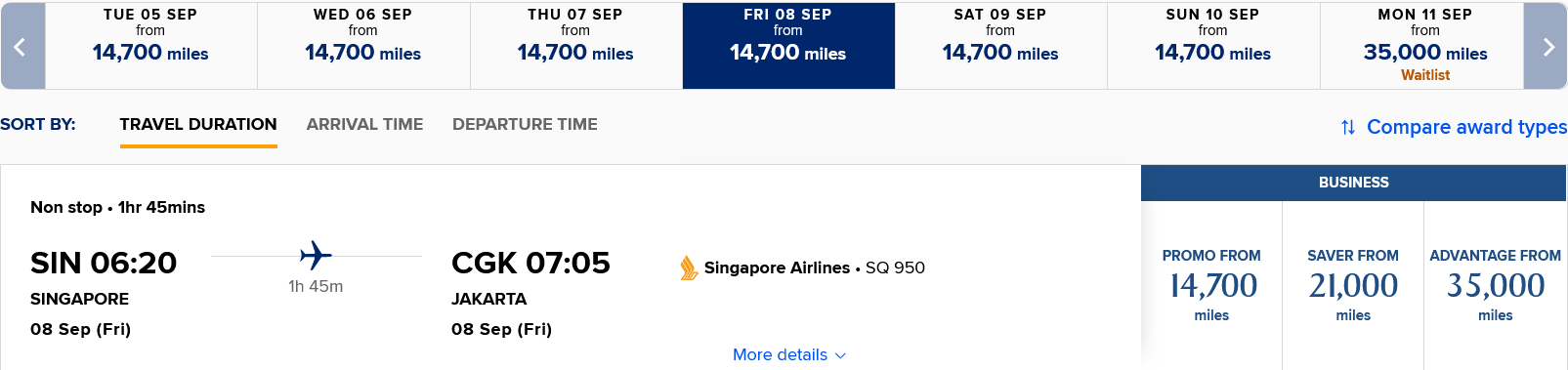This screenshot has height=370, width=1568.
Task: Sort results by Travel Duration
Action: (x=198, y=125)
